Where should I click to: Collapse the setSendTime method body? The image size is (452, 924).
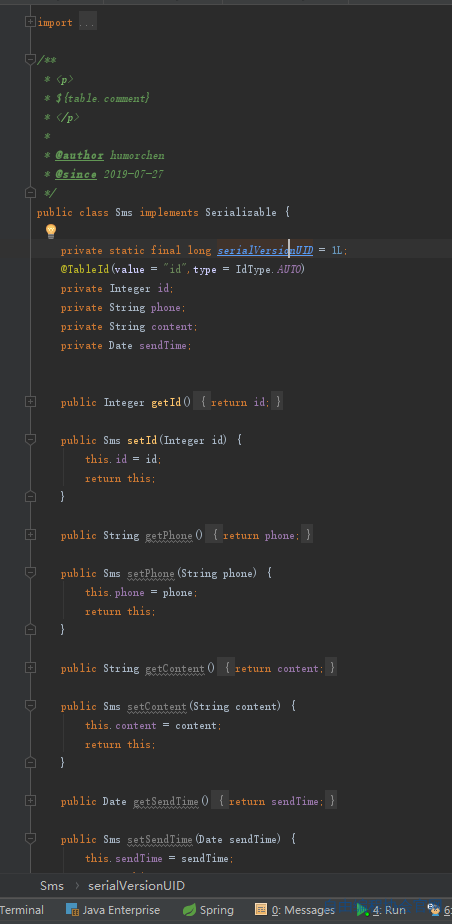pos(30,839)
